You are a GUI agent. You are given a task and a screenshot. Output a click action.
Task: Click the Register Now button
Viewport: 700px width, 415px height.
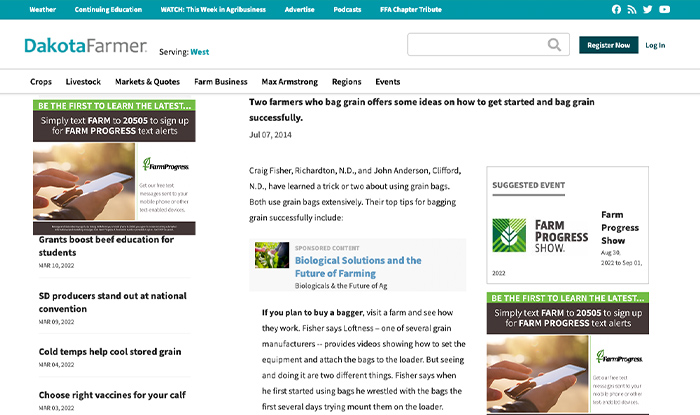point(608,45)
